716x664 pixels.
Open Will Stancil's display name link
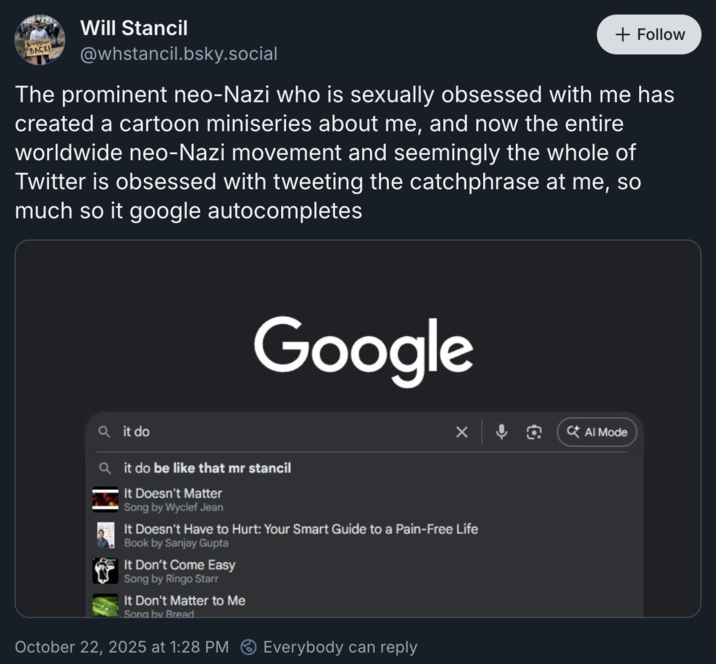tap(133, 28)
